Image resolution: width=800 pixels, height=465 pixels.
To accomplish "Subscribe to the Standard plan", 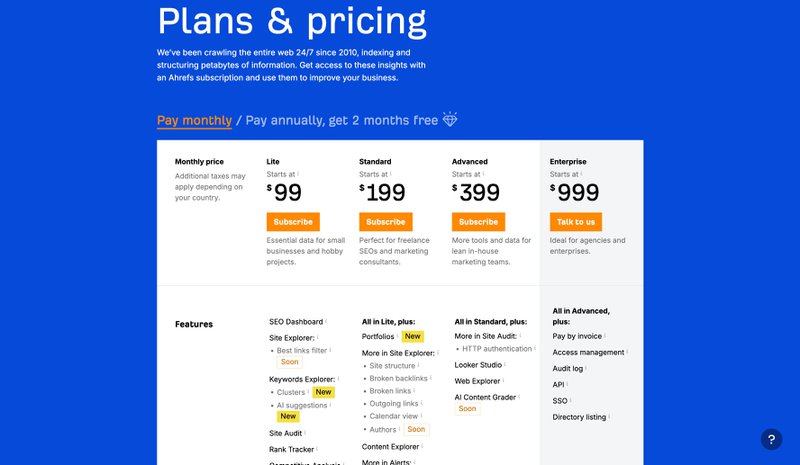I will pos(385,222).
